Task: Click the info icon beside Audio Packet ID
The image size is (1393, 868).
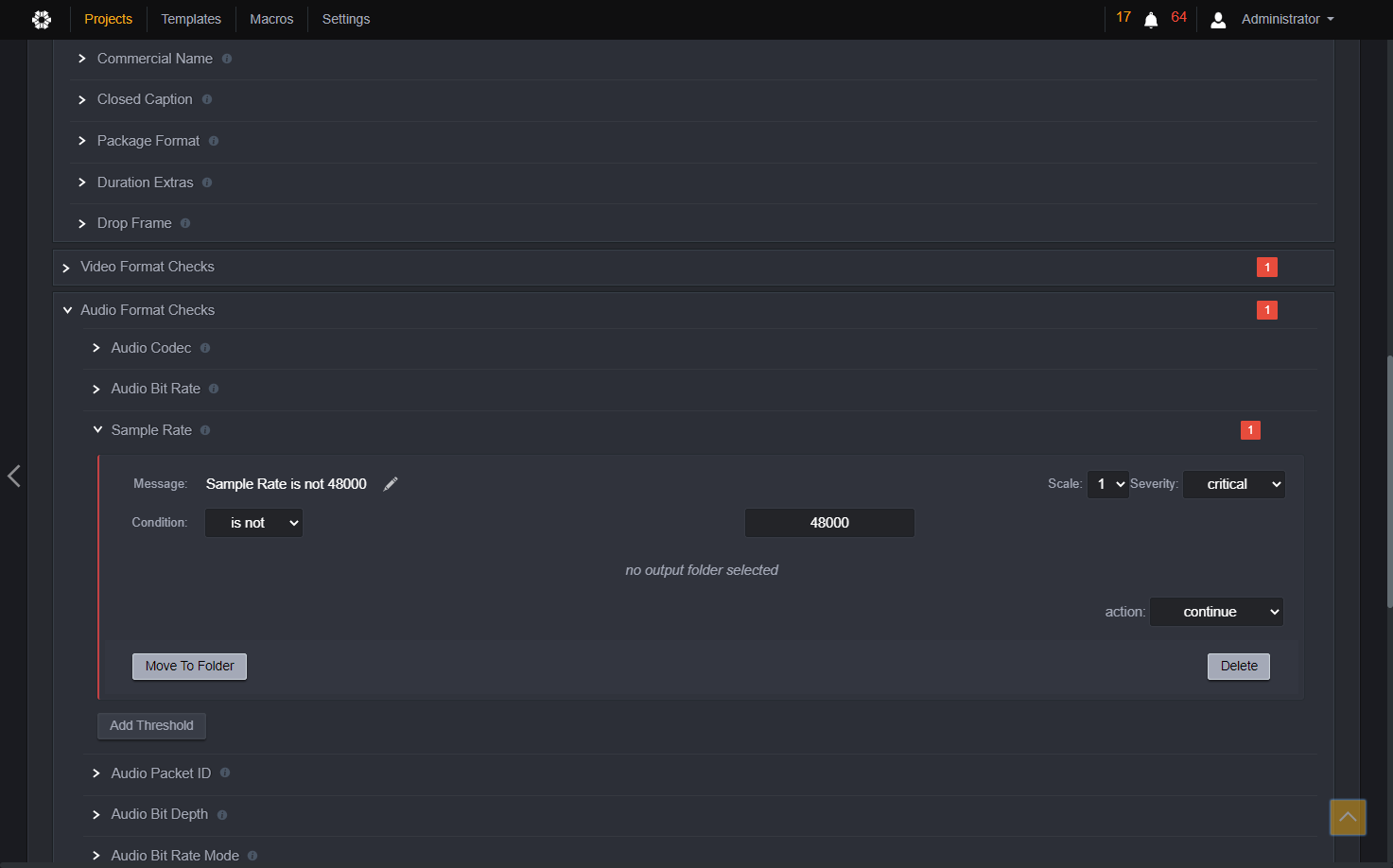Action: (225, 773)
